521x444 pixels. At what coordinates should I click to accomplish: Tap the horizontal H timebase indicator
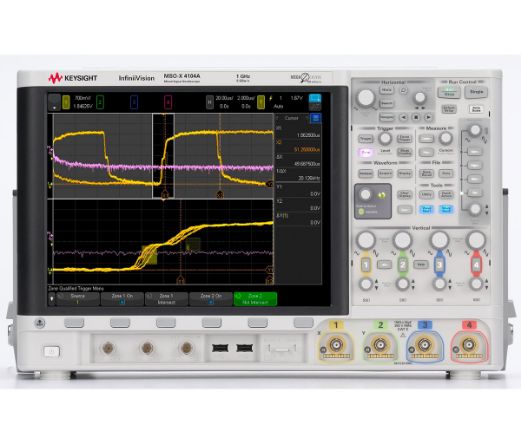point(210,102)
